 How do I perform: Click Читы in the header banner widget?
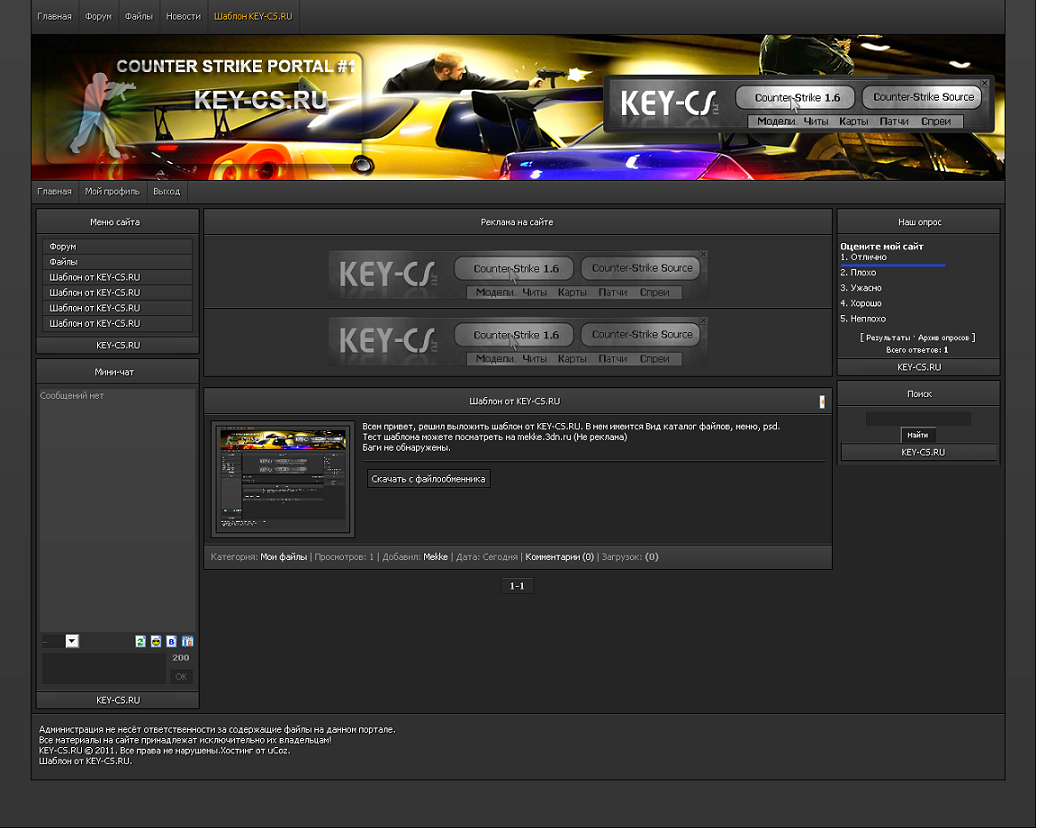pos(815,122)
